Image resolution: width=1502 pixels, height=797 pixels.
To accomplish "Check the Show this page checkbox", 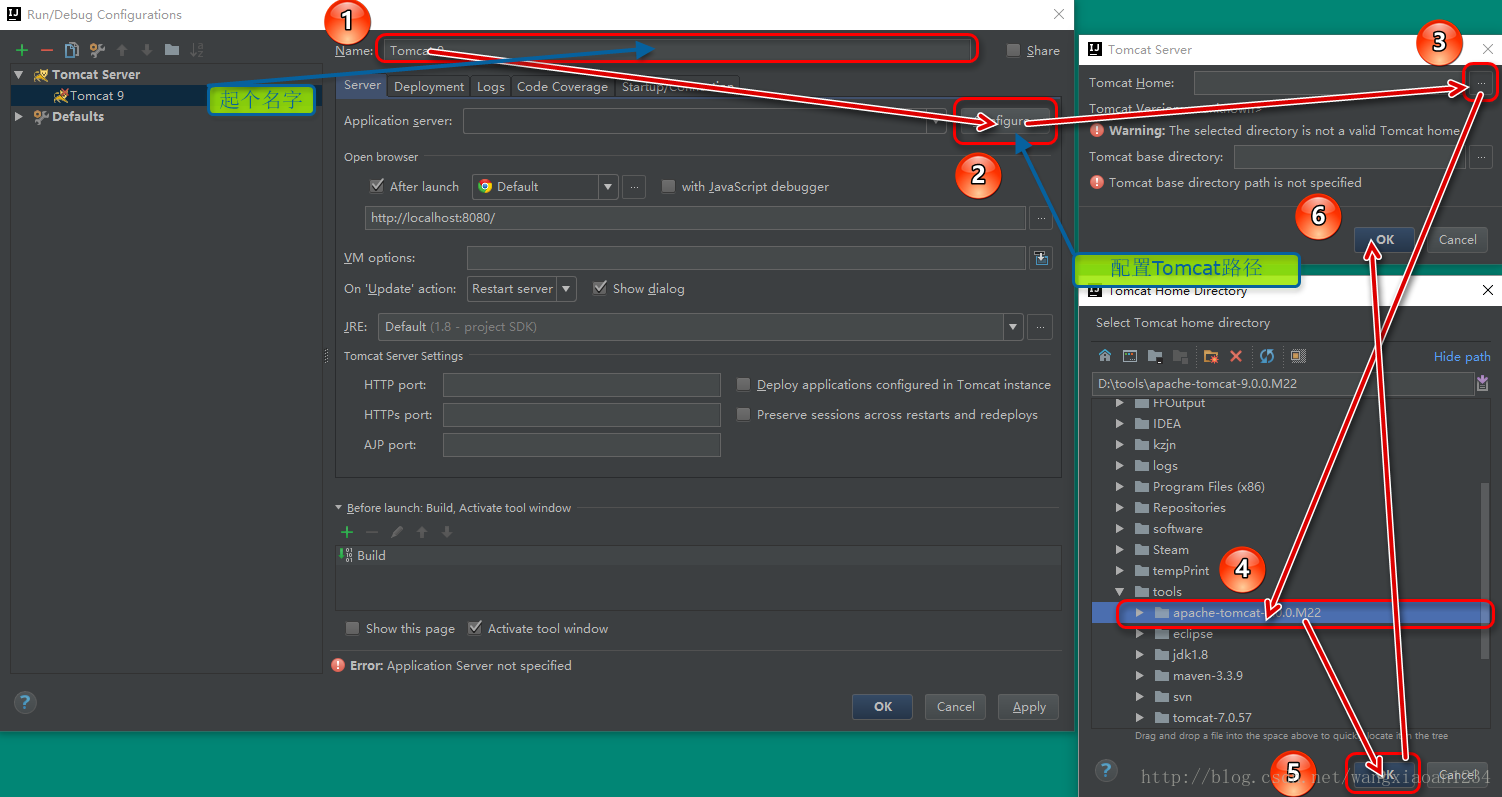I will 352,628.
